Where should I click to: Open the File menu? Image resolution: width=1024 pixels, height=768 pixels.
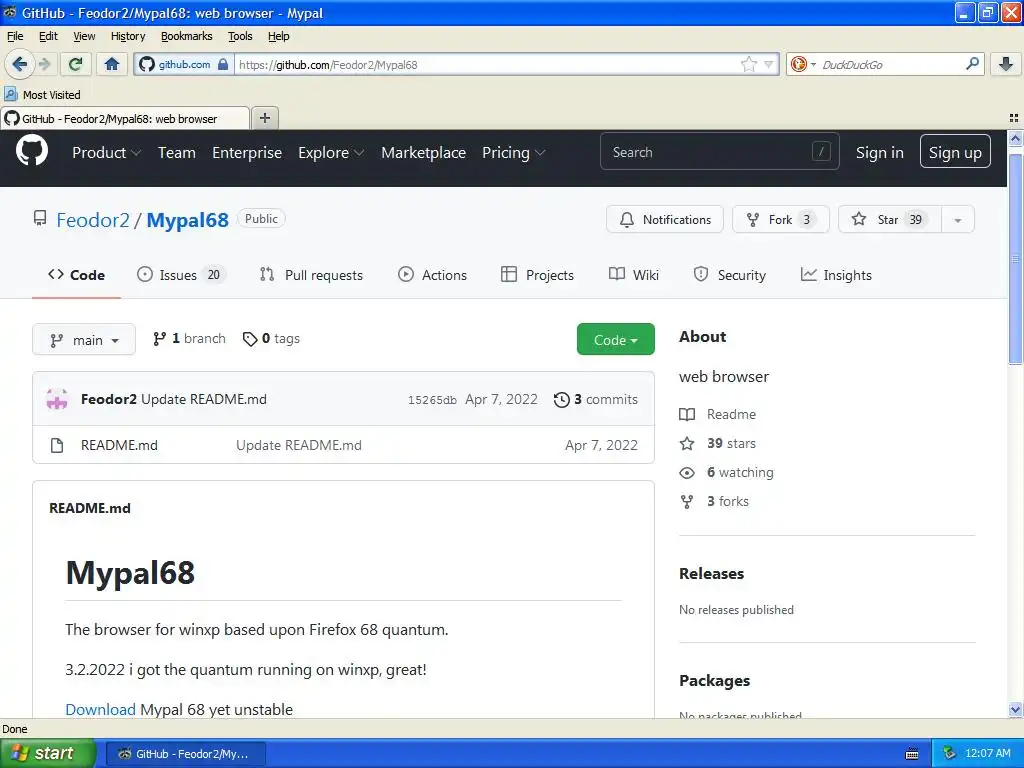[x=15, y=36]
